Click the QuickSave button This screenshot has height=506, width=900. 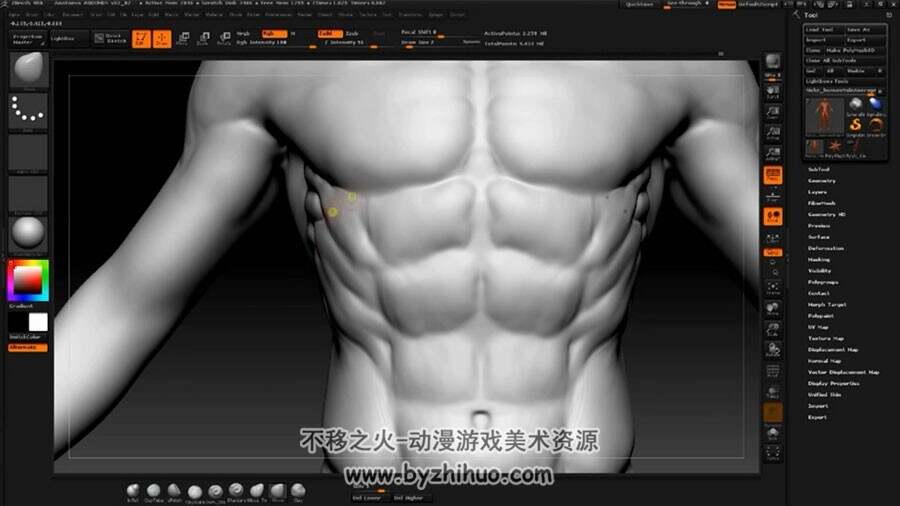(x=639, y=4)
